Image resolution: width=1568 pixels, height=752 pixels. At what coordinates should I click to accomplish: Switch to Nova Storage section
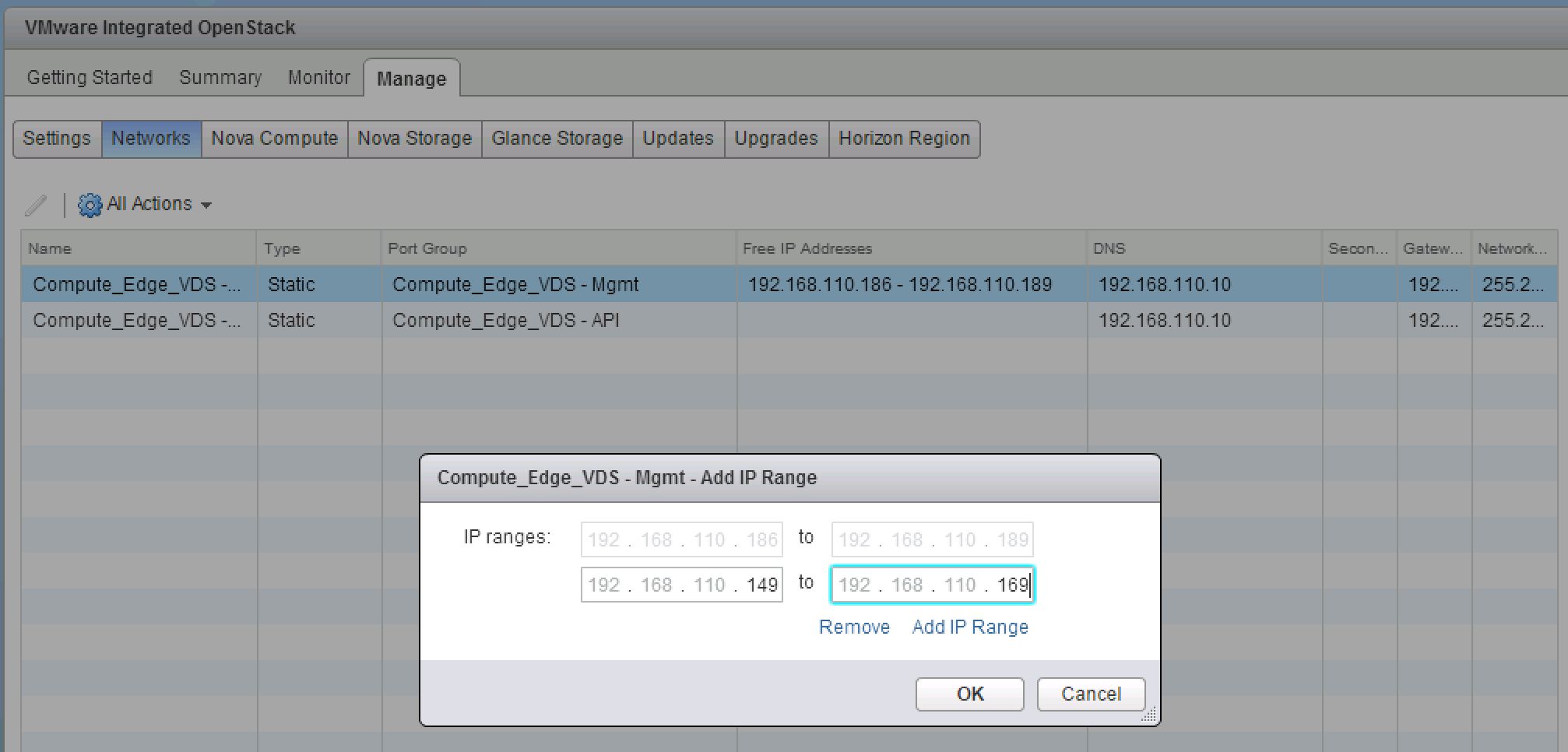coord(414,139)
